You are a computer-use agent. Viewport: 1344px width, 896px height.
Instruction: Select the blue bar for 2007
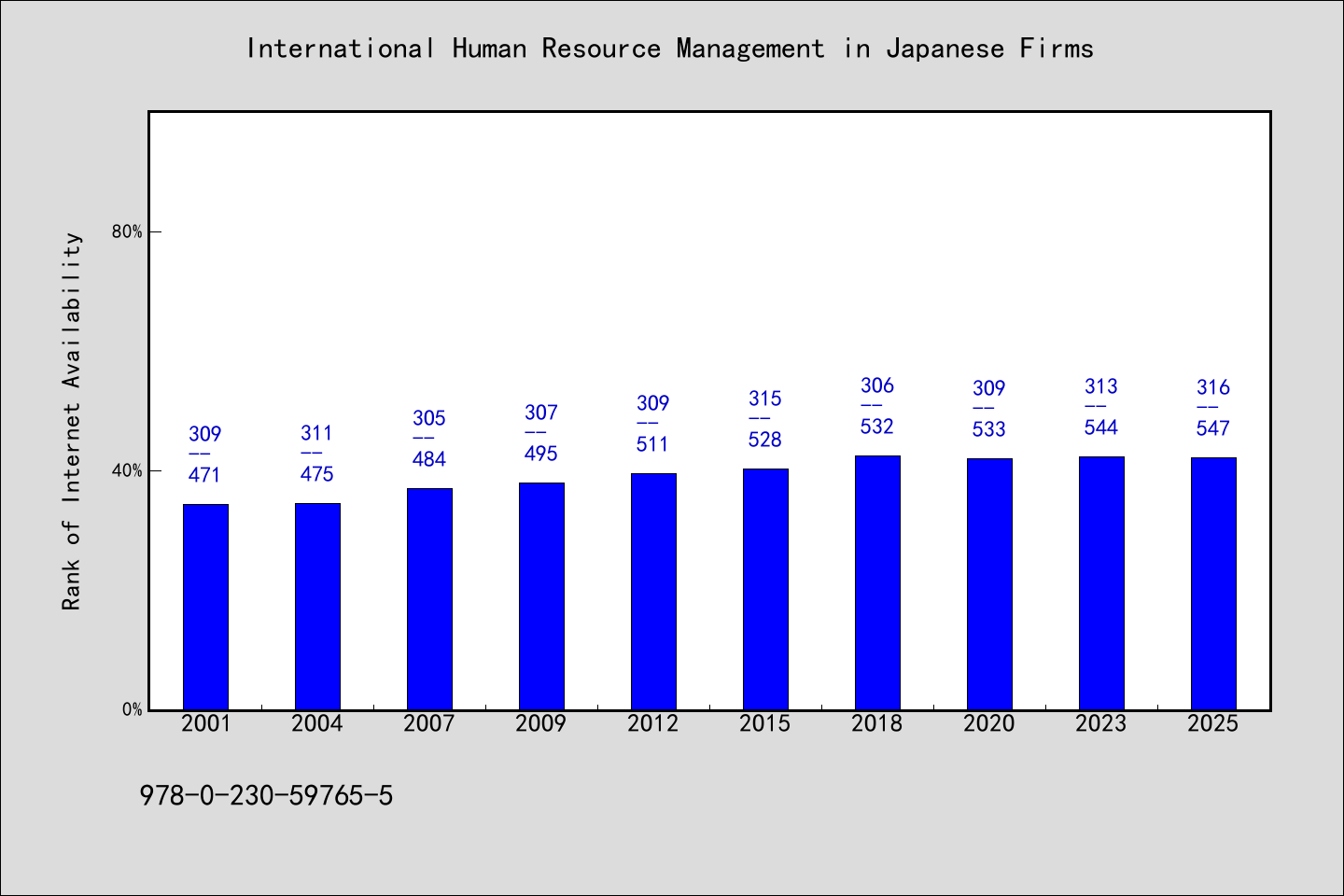(429, 598)
